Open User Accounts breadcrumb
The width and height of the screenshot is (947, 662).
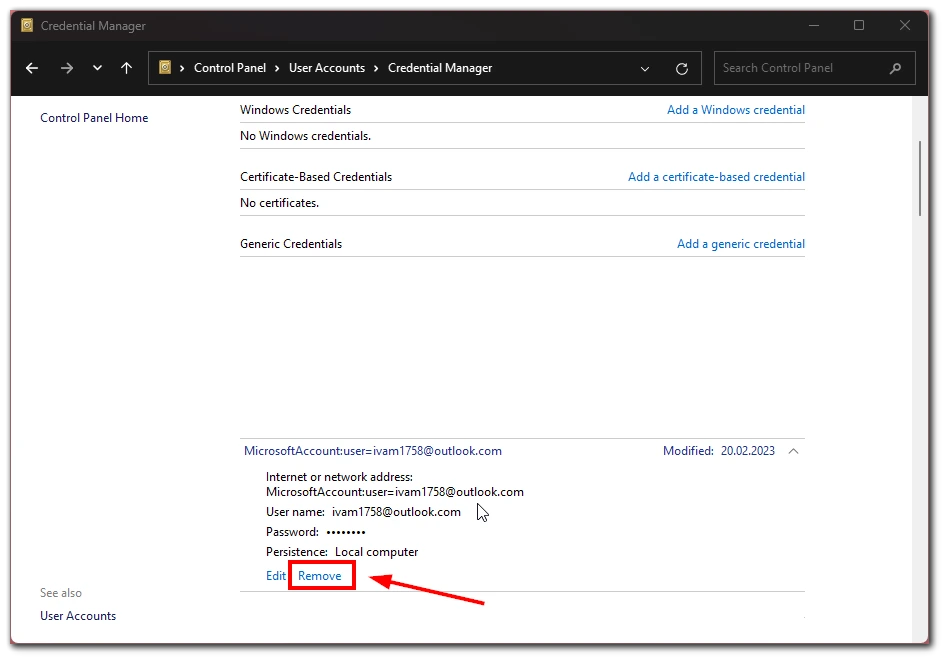[x=327, y=68]
